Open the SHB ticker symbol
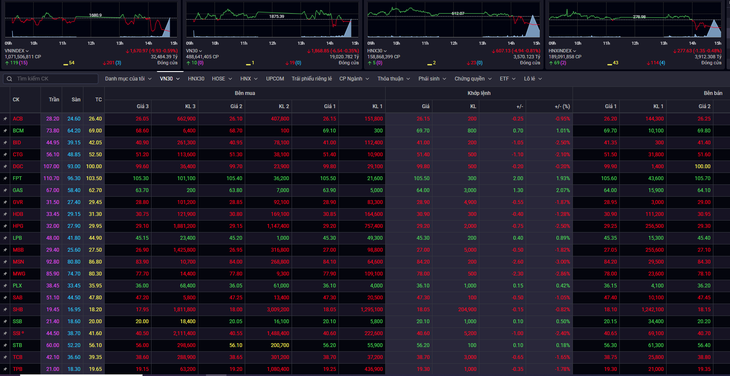The height and width of the screenshot is (376, 730). [x=18, y=310]
